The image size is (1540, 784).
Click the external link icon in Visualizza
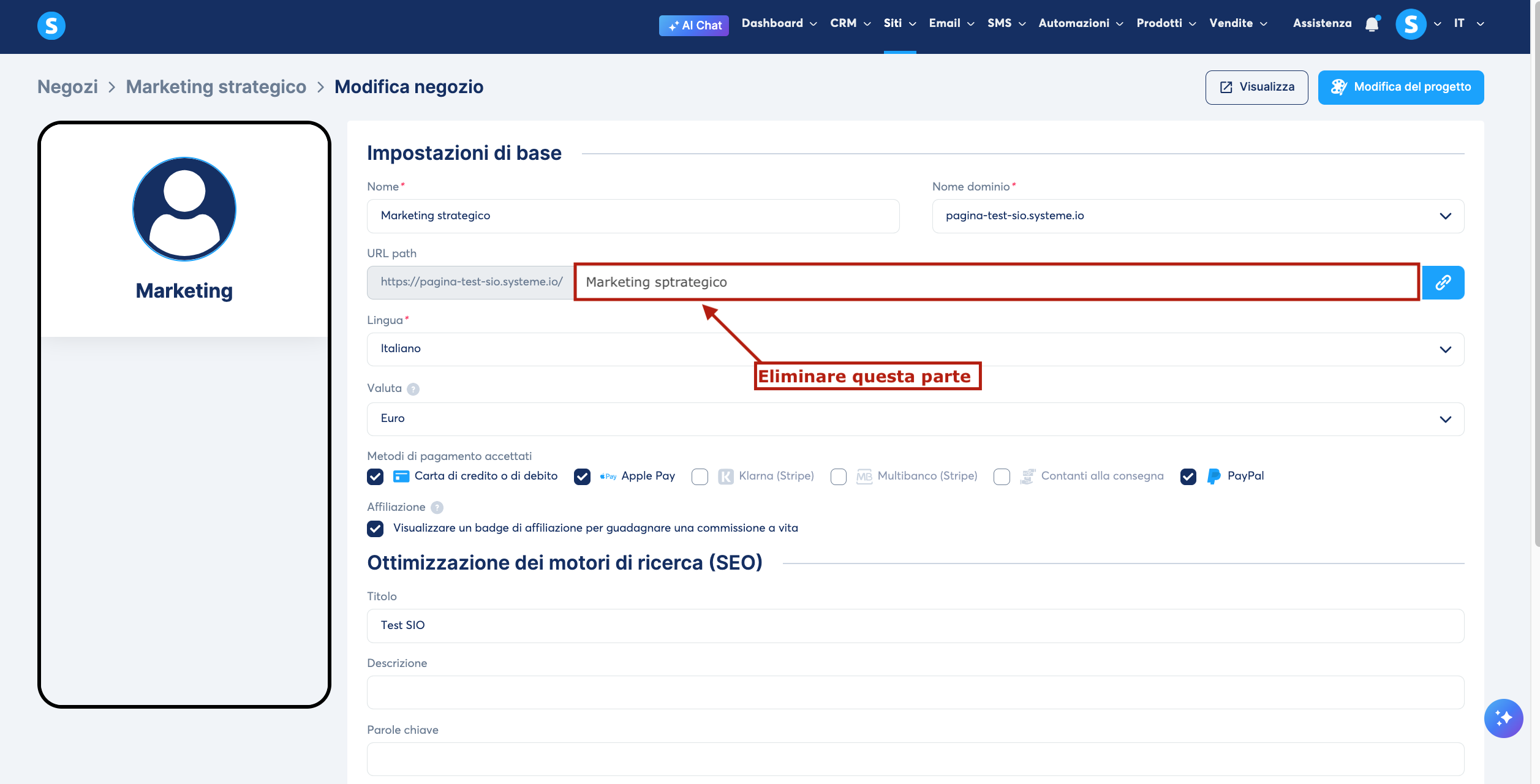click(x=1226, y=88)
